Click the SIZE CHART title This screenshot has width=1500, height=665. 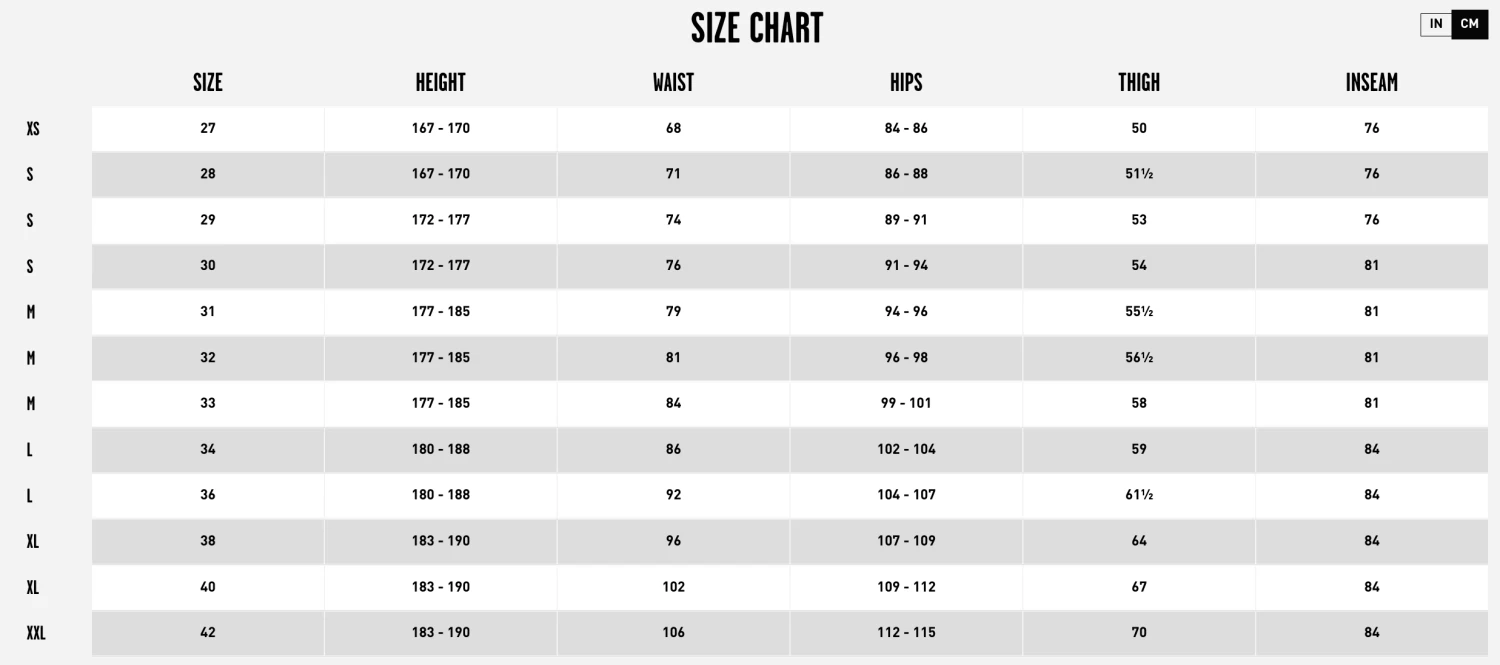pos(757,28)
